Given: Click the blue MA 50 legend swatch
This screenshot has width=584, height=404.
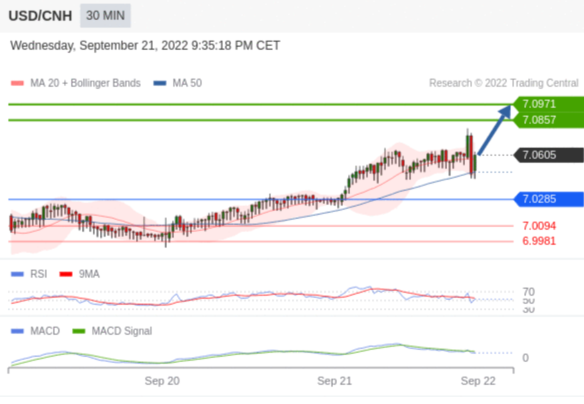Looking at the screenshot, I should [x=160, y=83].
